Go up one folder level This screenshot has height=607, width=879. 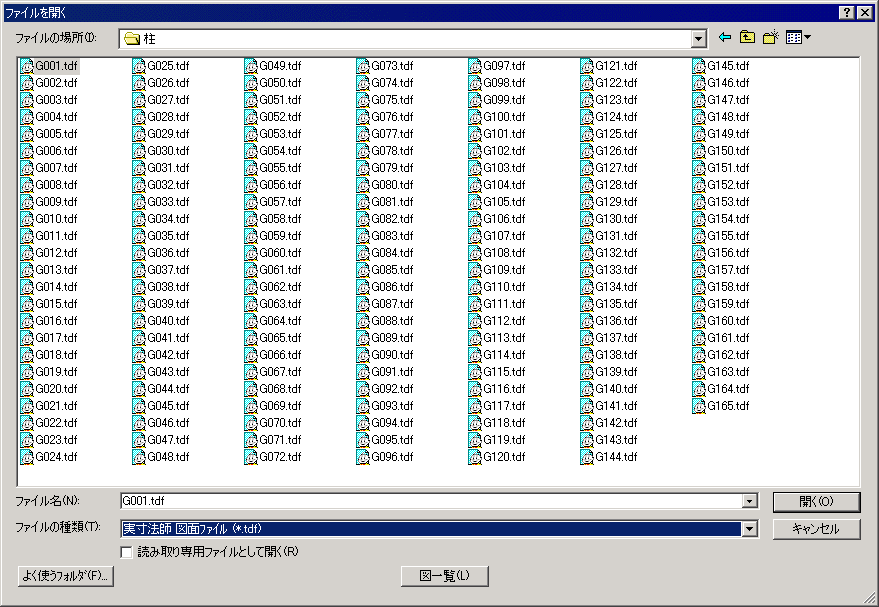tap(747, 38)
